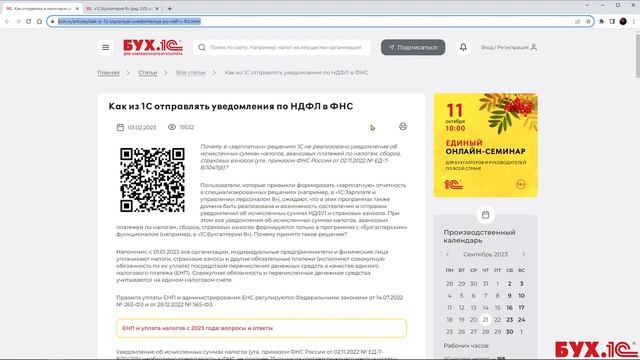640x360 pixels.
Task: Open notifications bell icon
Action: [x=463, y=47]
